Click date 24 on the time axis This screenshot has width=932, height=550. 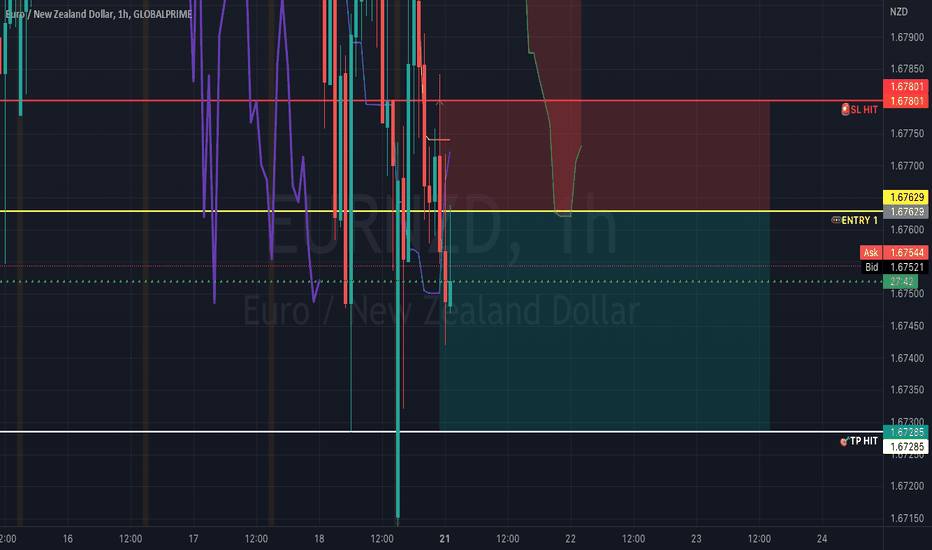[822, 539]
